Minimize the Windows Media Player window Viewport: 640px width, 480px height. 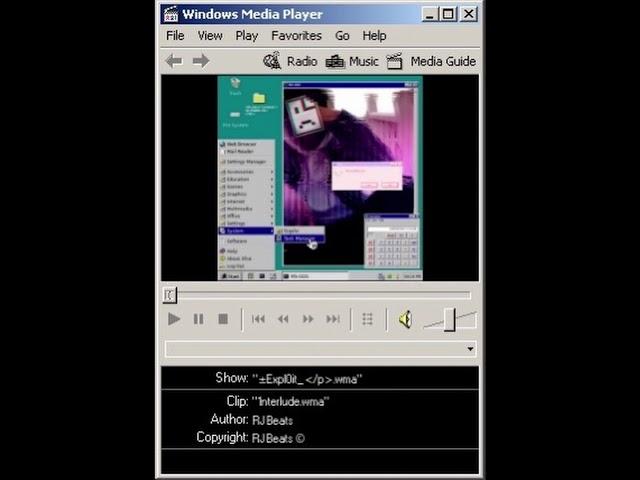(x=429, y=14)
